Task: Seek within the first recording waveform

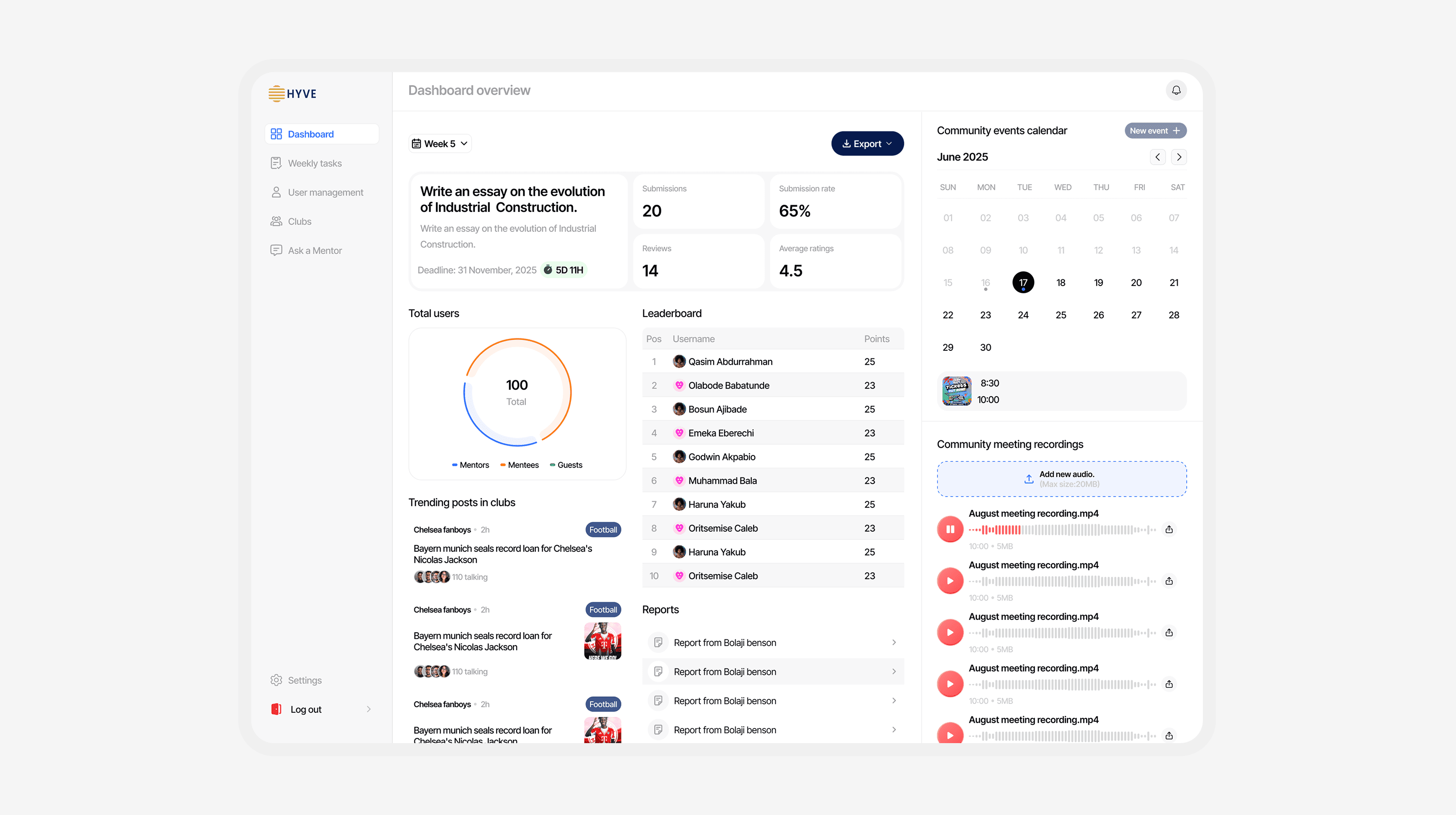Action: point(1062,530)
